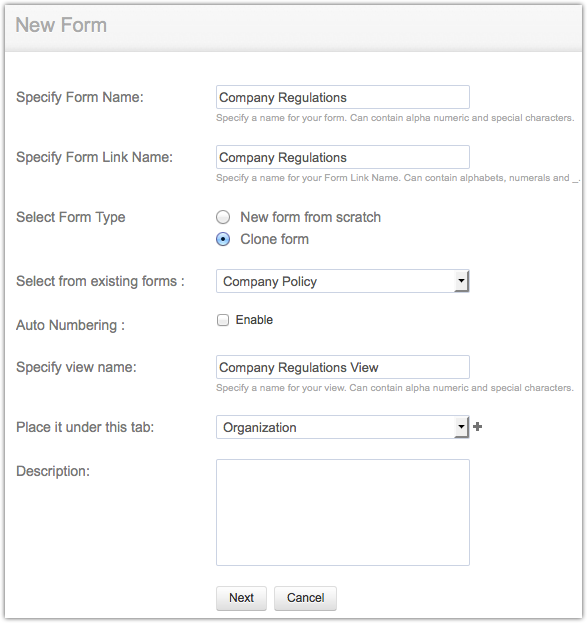Click the Specify view name input
Screen dimensions: 587x623
coord(343,367)
